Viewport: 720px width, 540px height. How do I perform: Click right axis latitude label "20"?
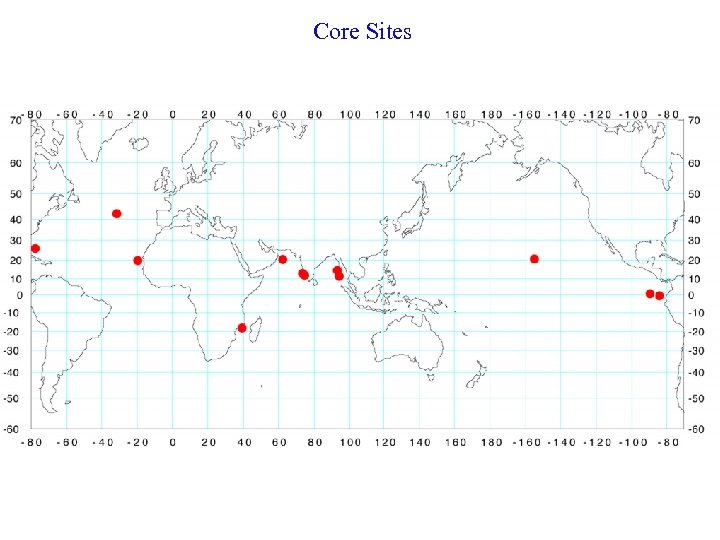694,260
